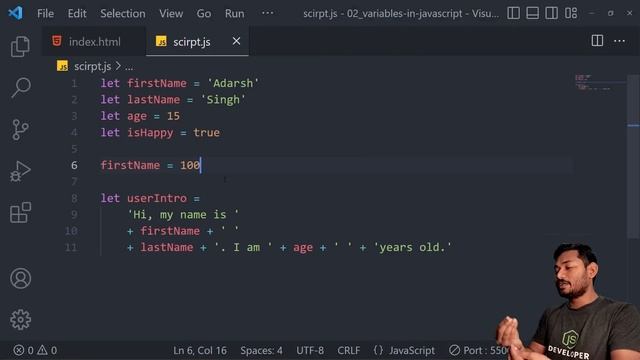Click line number 6 in gutter

click(x=74, y=165)
